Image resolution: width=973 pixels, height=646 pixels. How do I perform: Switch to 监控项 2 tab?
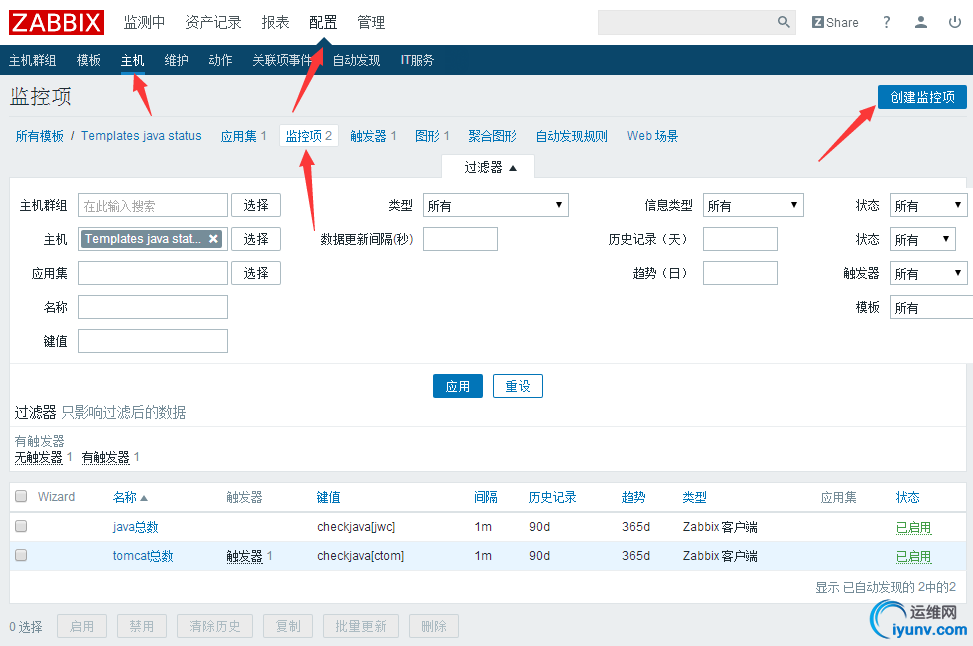click(x=308, y=136)
